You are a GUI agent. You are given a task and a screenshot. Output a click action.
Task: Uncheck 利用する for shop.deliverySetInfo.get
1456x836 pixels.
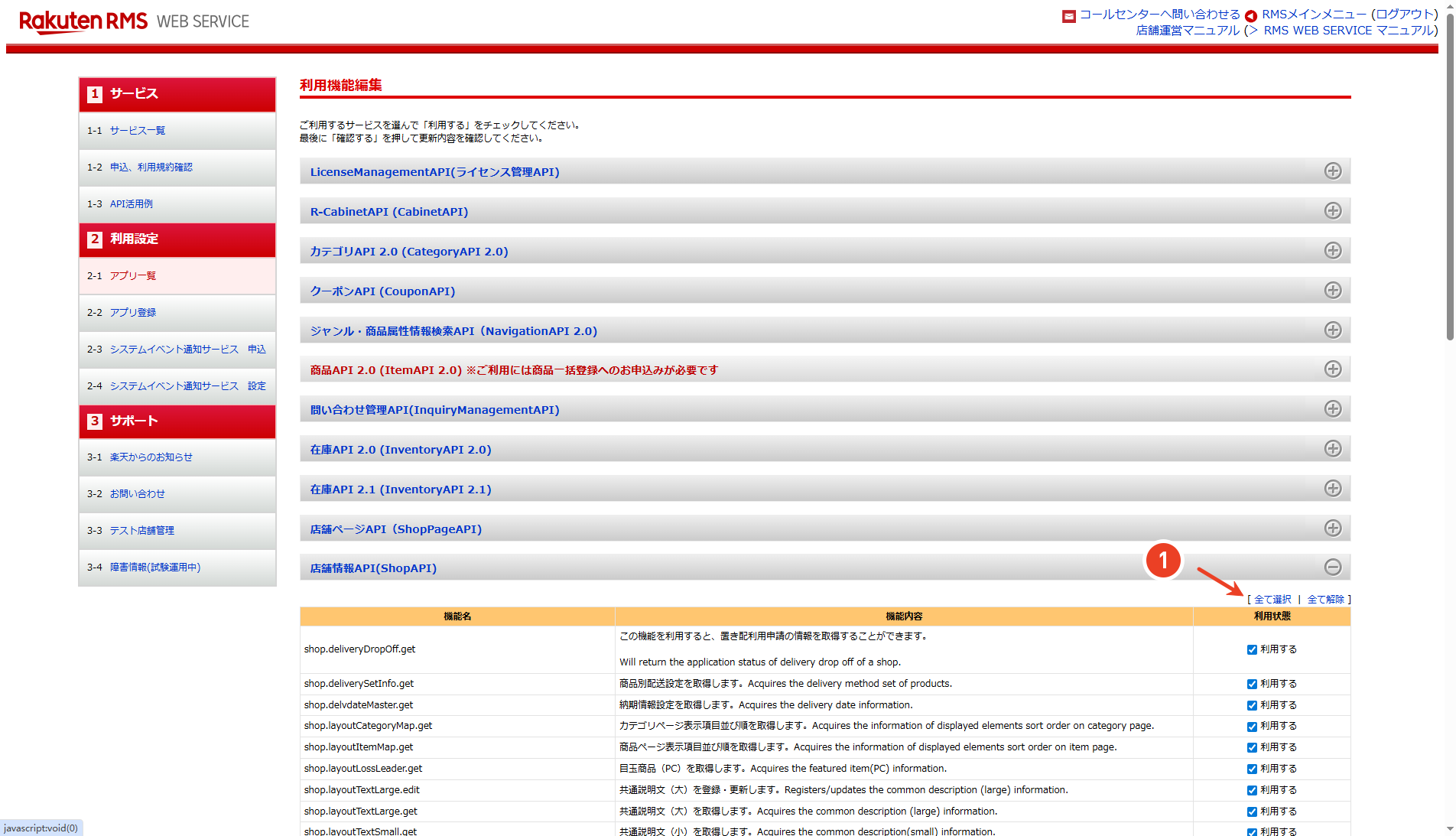tap(1252, 685)
